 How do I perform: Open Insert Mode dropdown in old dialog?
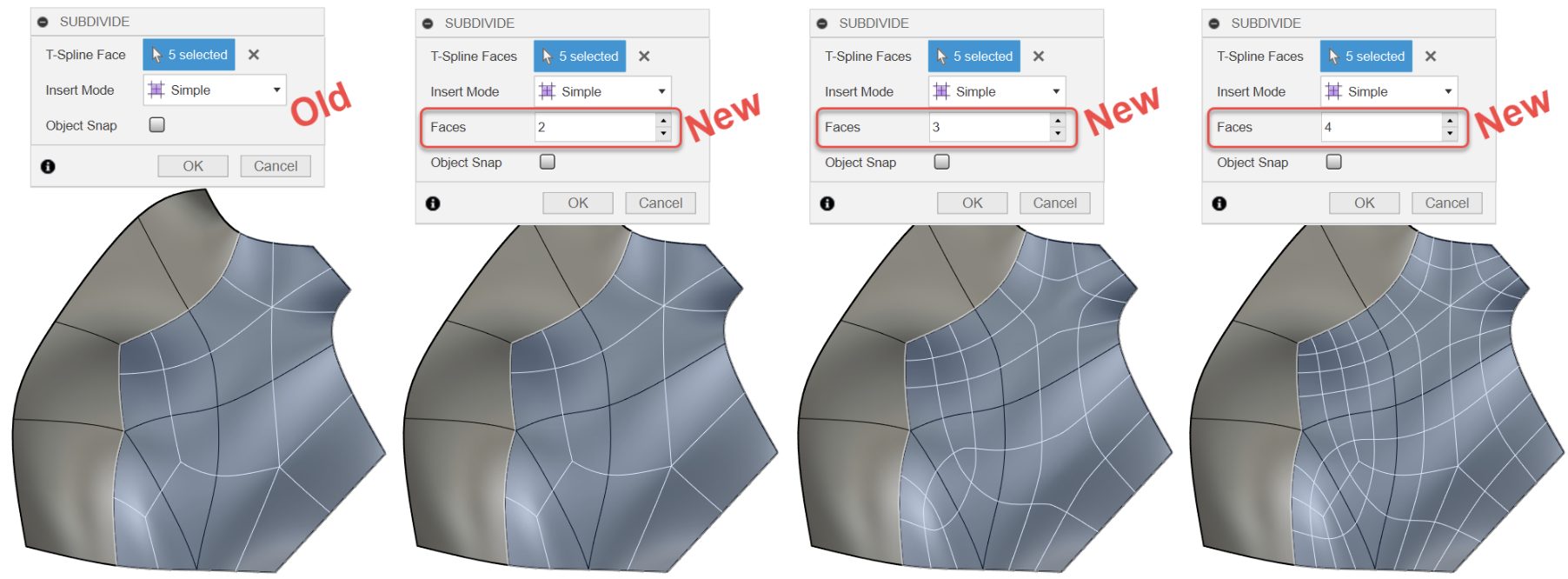coord(215,90)
